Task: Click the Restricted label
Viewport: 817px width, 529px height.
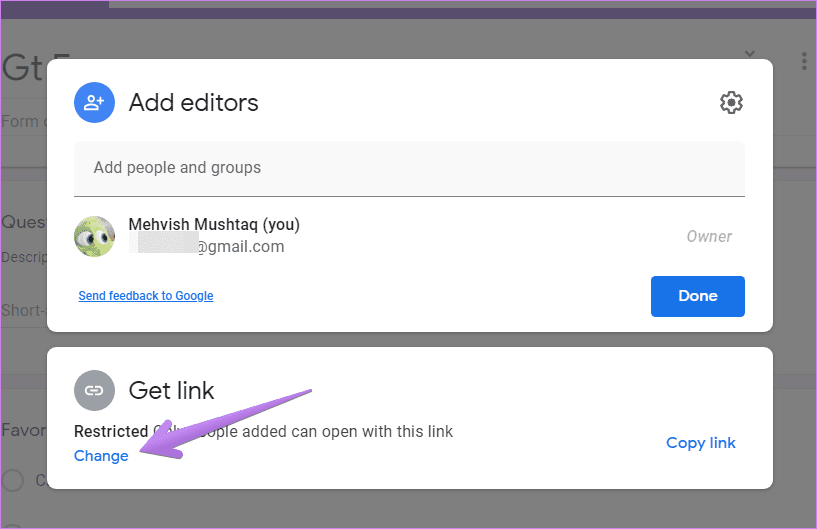Action: (x=111, y=432)
